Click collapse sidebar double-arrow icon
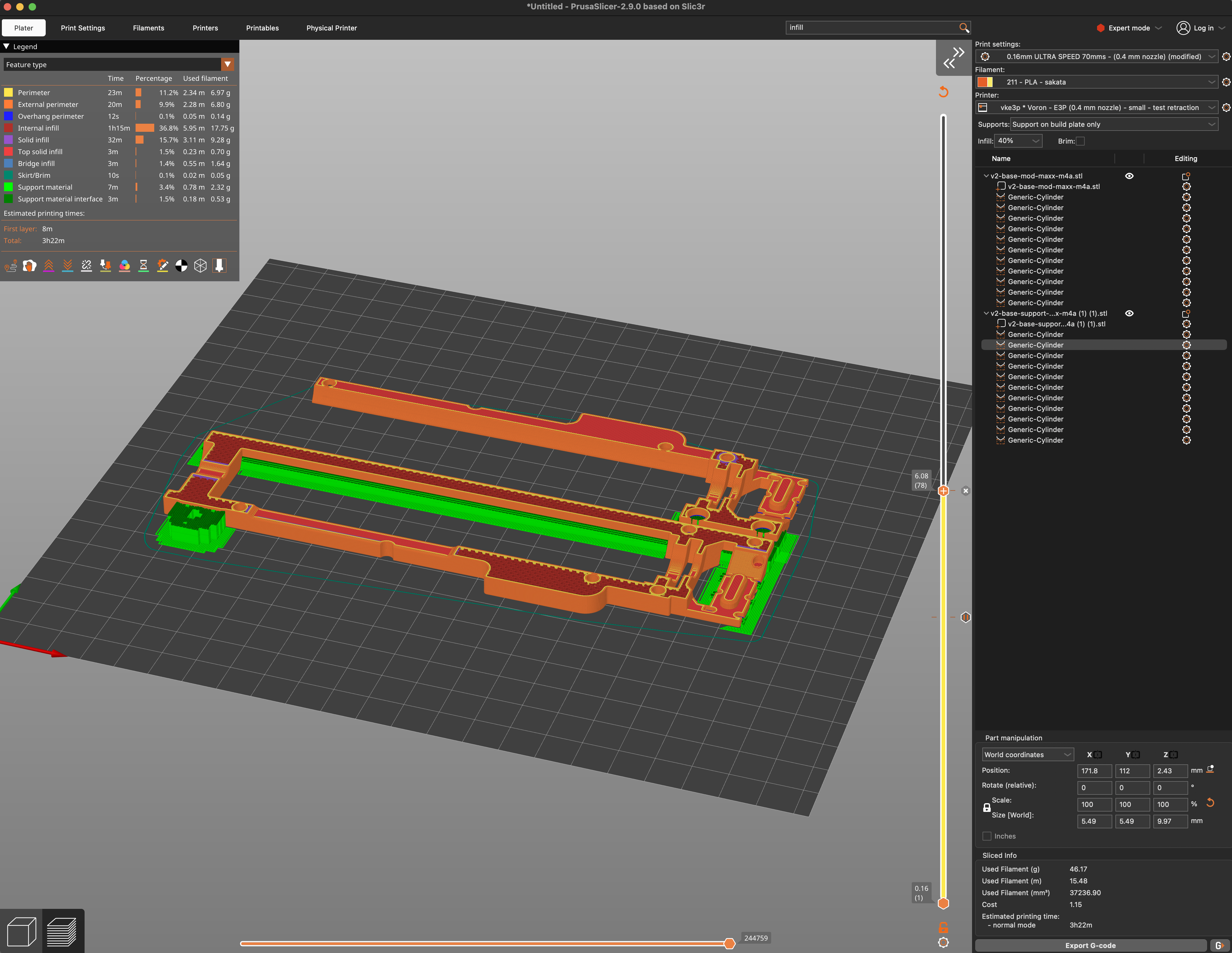The width and height of the screenshot is (1232, 953). [x=953, y=58]
